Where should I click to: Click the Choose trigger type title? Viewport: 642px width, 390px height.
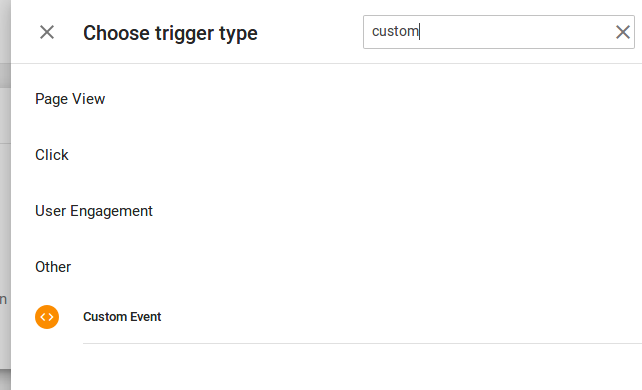point(170,33)
